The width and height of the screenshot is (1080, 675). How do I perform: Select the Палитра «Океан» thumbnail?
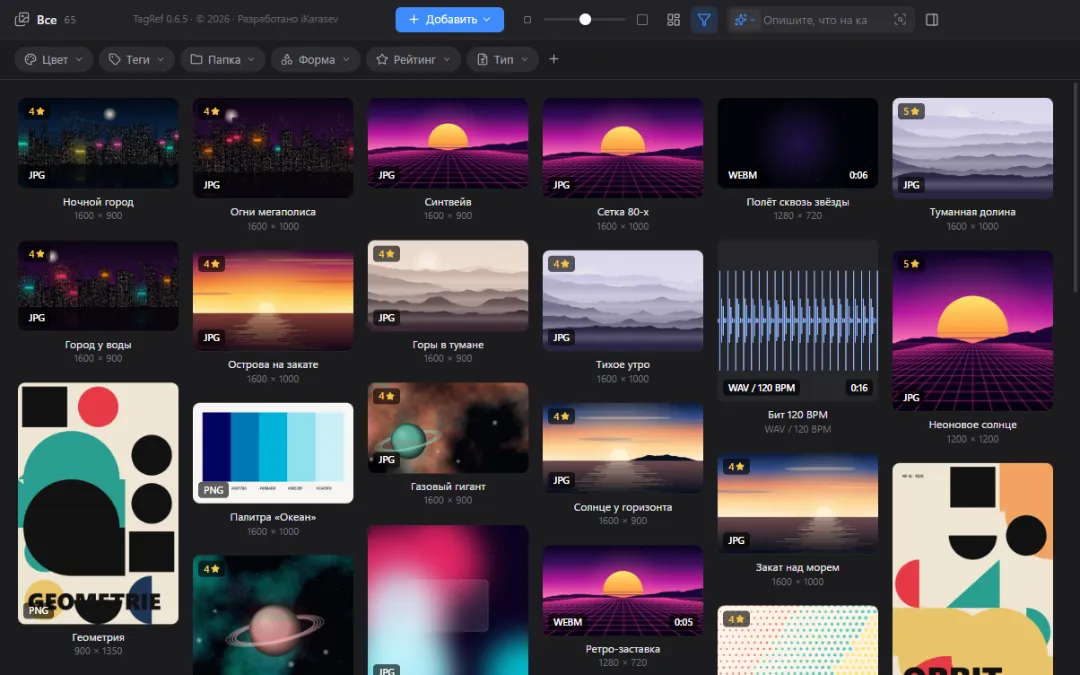[273, 453]
